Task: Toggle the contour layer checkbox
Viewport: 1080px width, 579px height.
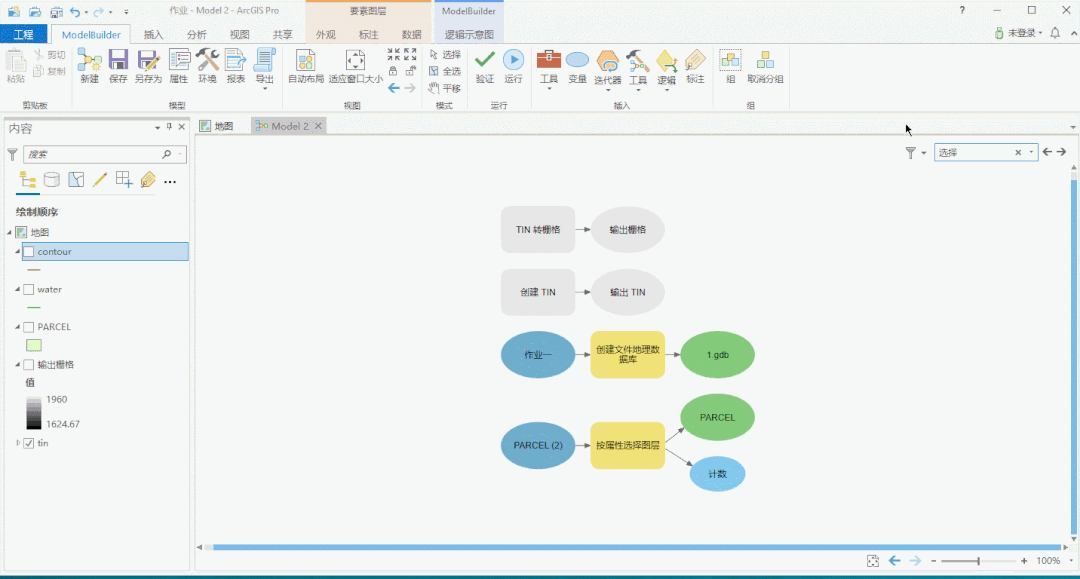Action: click(x=29, y=252)
